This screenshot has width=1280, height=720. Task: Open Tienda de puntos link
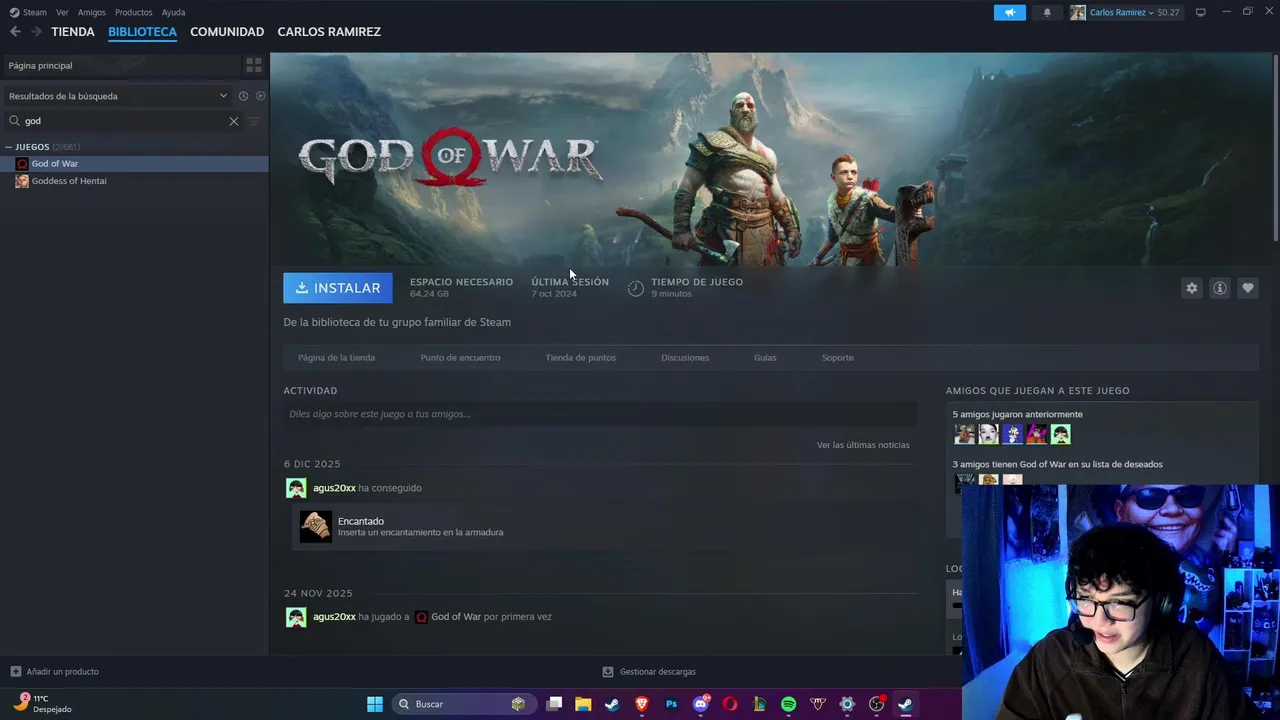point(580,358)
